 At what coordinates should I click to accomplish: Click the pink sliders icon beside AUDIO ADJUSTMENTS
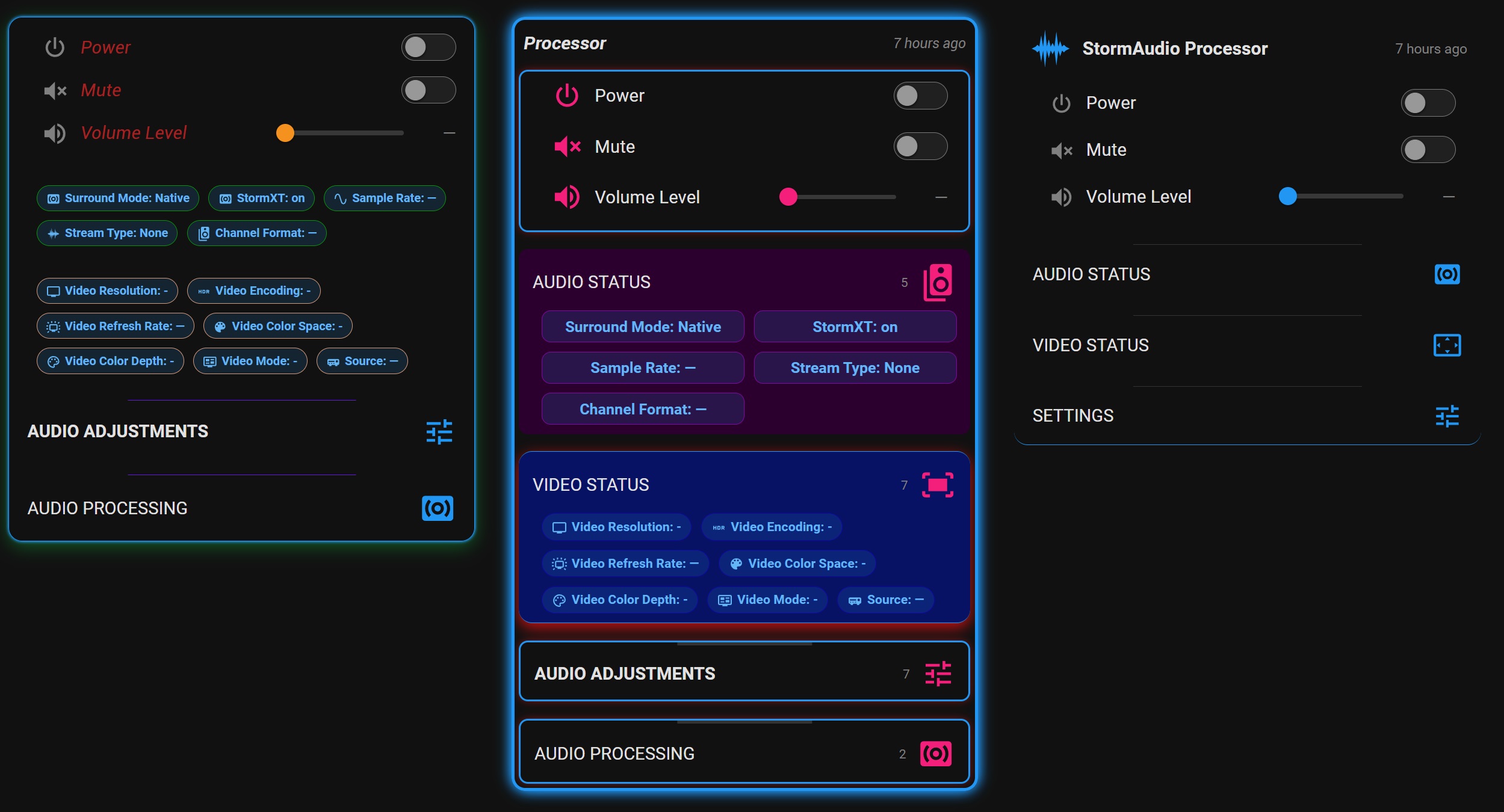(938, 674)
